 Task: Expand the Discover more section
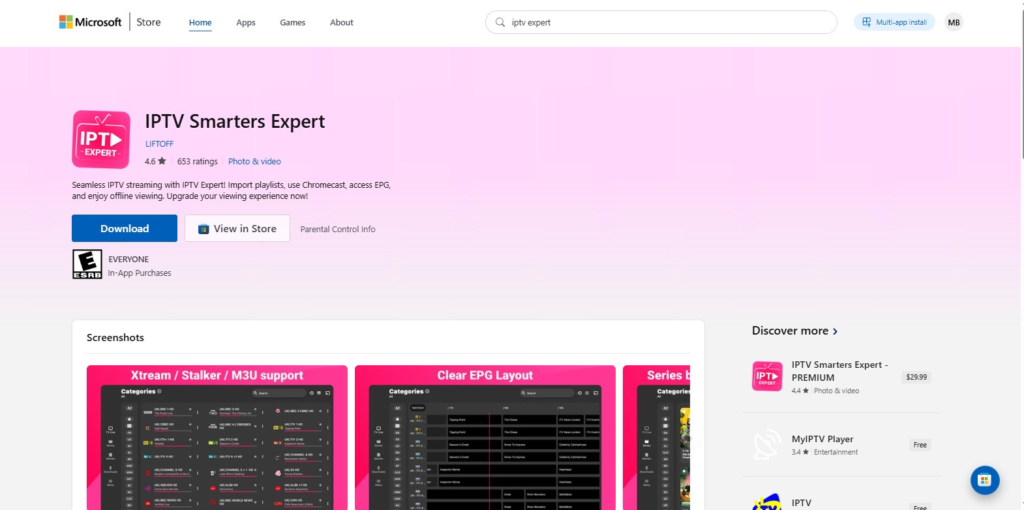point(795,331)
